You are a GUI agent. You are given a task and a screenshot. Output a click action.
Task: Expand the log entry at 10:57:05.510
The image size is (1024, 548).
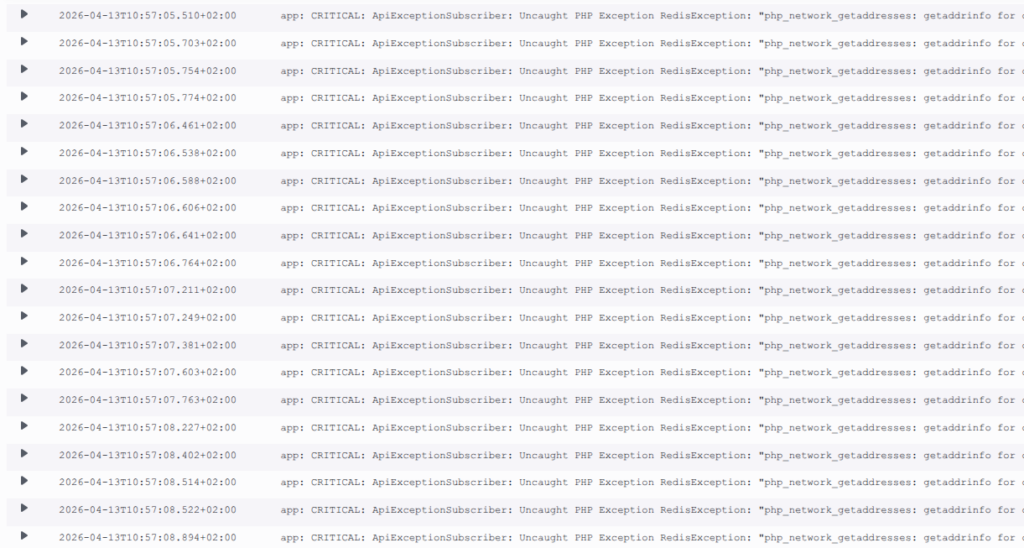pos(24,14)
